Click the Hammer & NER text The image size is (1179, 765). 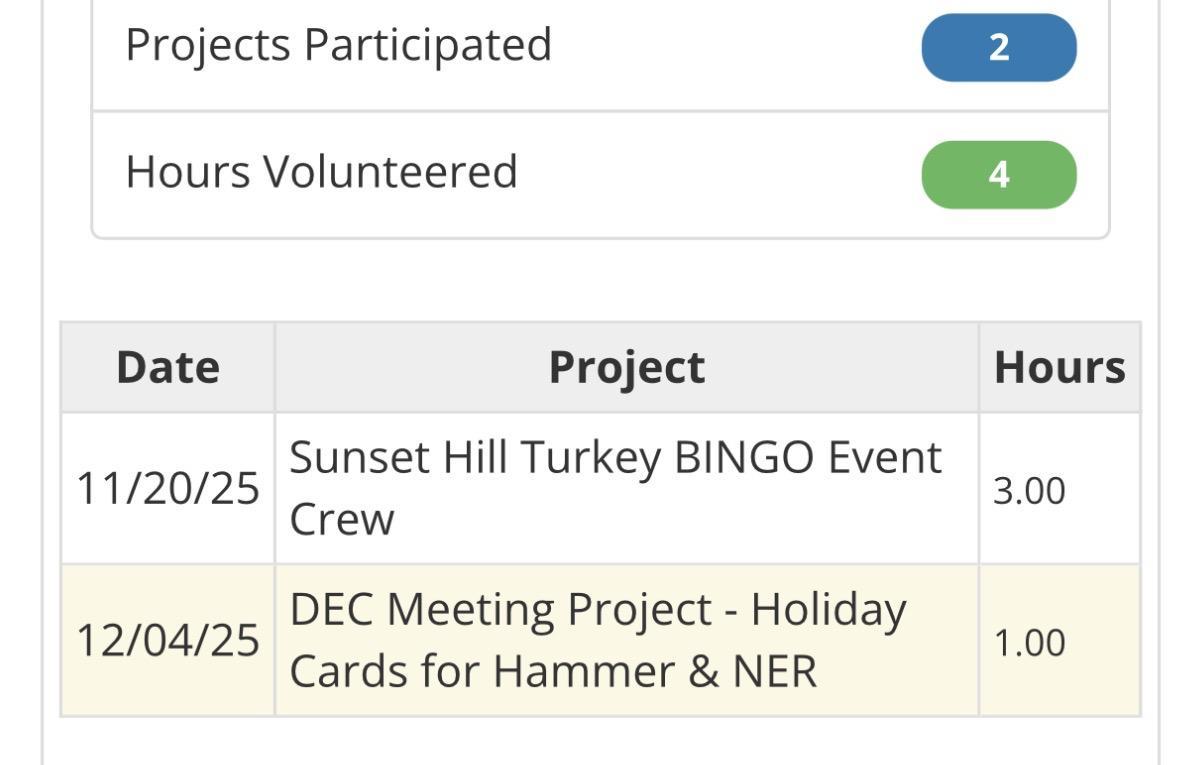pos(655,671)
